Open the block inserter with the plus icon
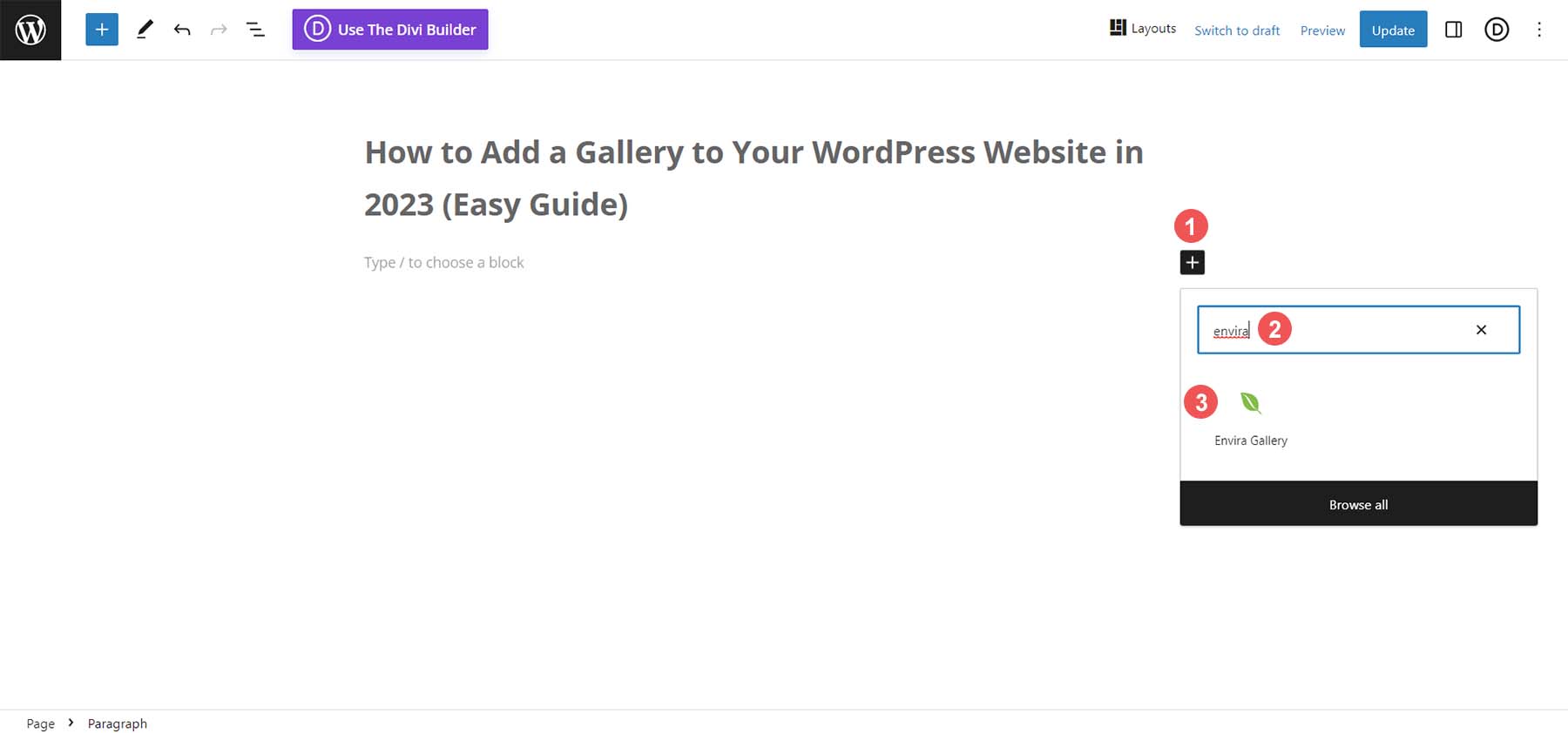The height and width of the screenshot is (733, 1568). click(101, 29)
